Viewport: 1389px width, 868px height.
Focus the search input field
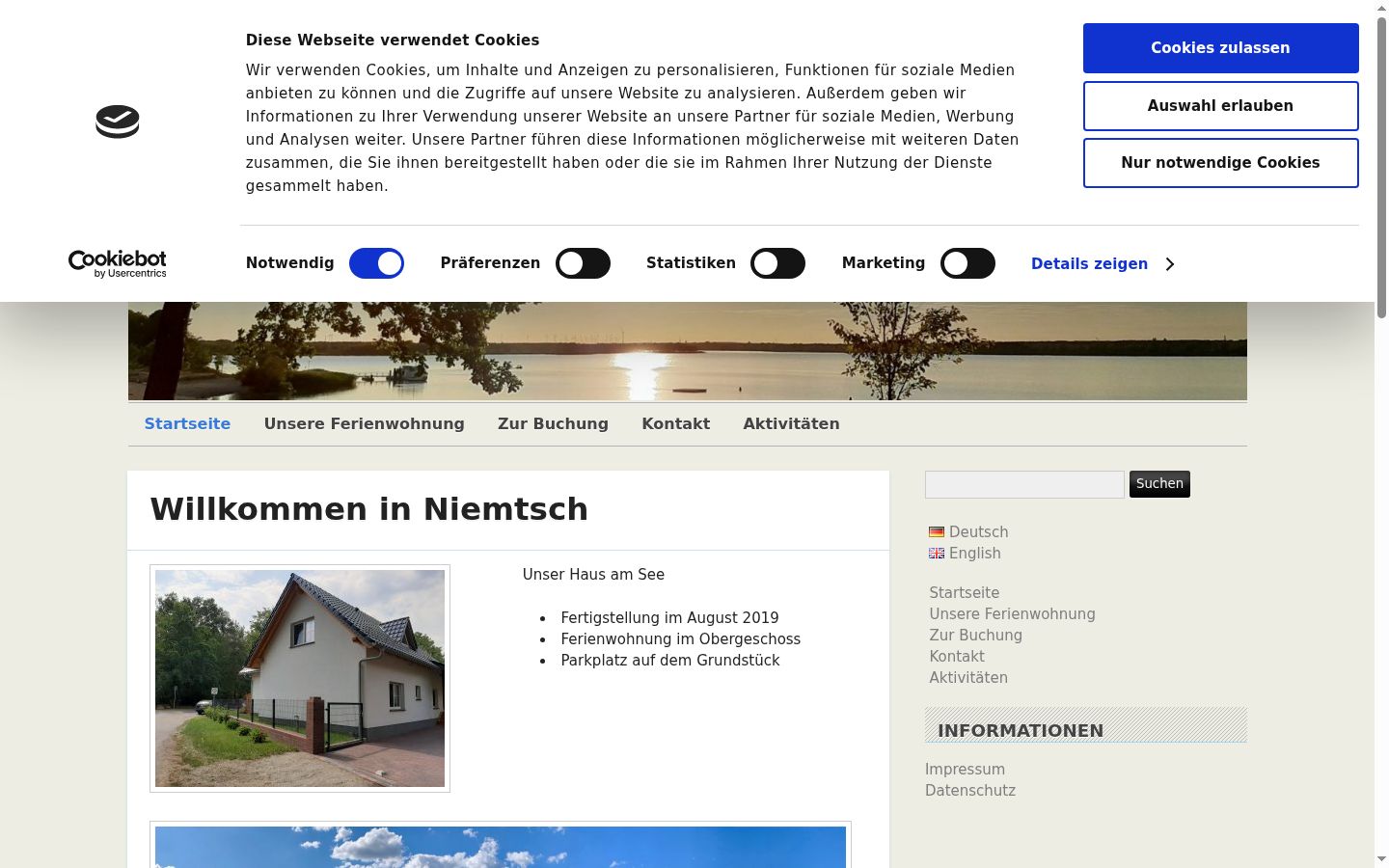point(1024,484)
